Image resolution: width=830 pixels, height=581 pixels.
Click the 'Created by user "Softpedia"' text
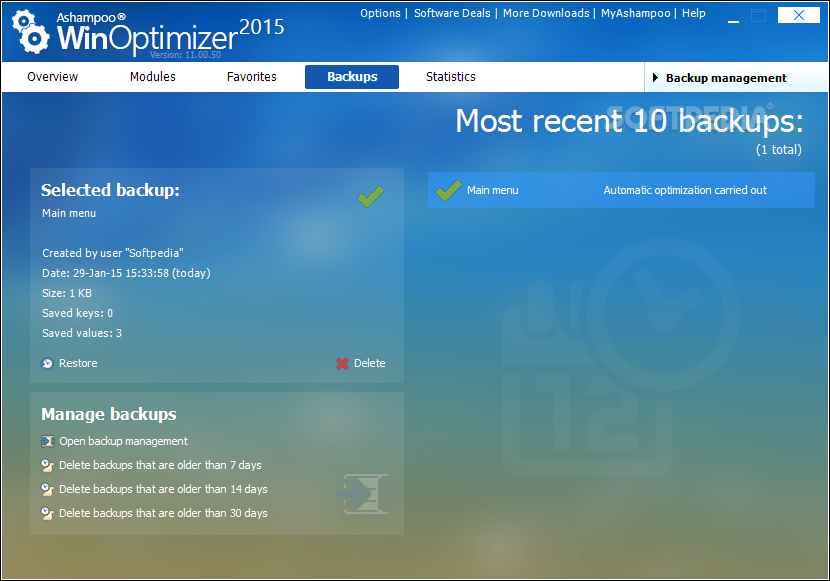113,253
